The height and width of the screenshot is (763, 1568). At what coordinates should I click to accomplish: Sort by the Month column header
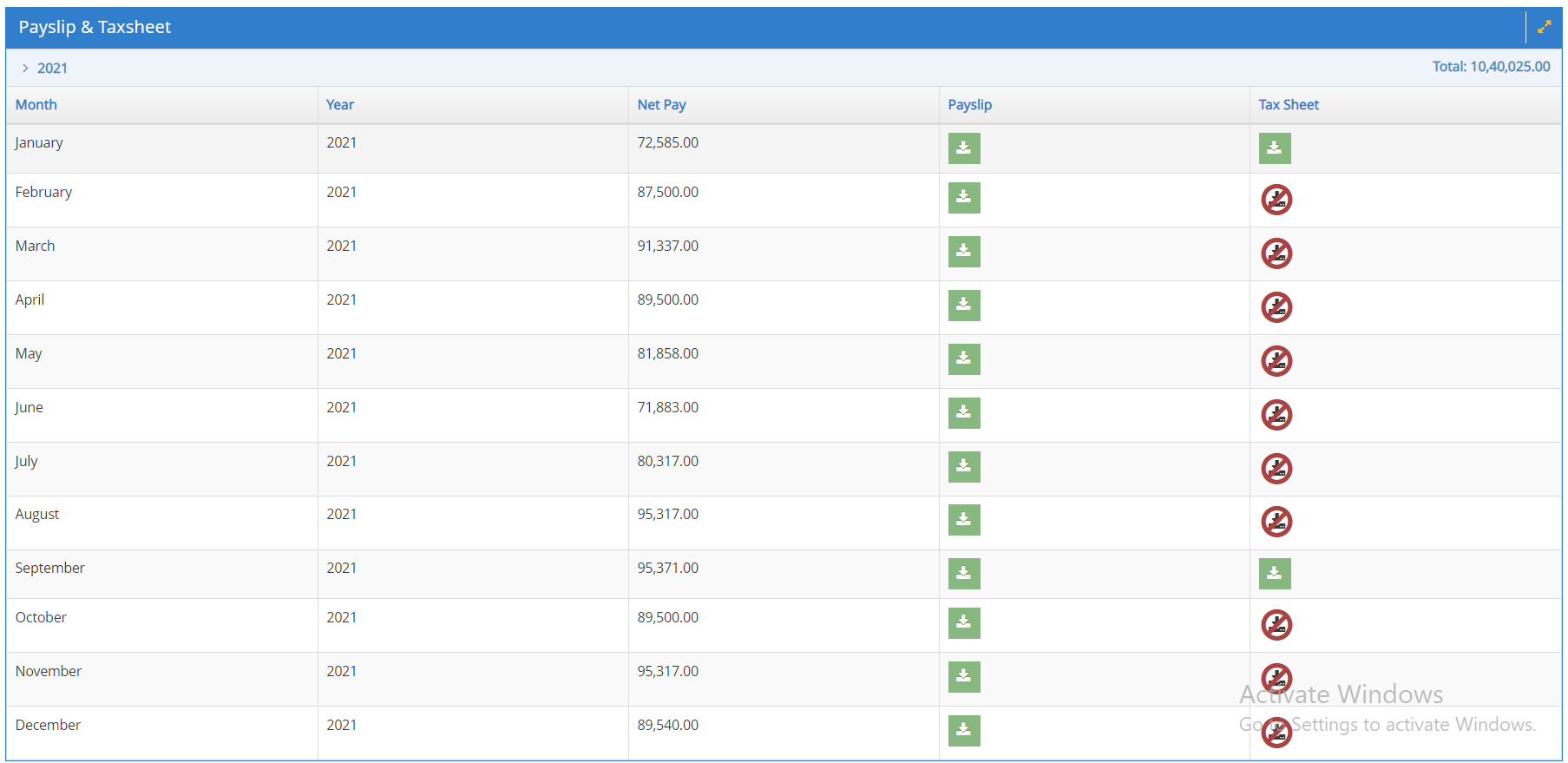pos(36,105)
